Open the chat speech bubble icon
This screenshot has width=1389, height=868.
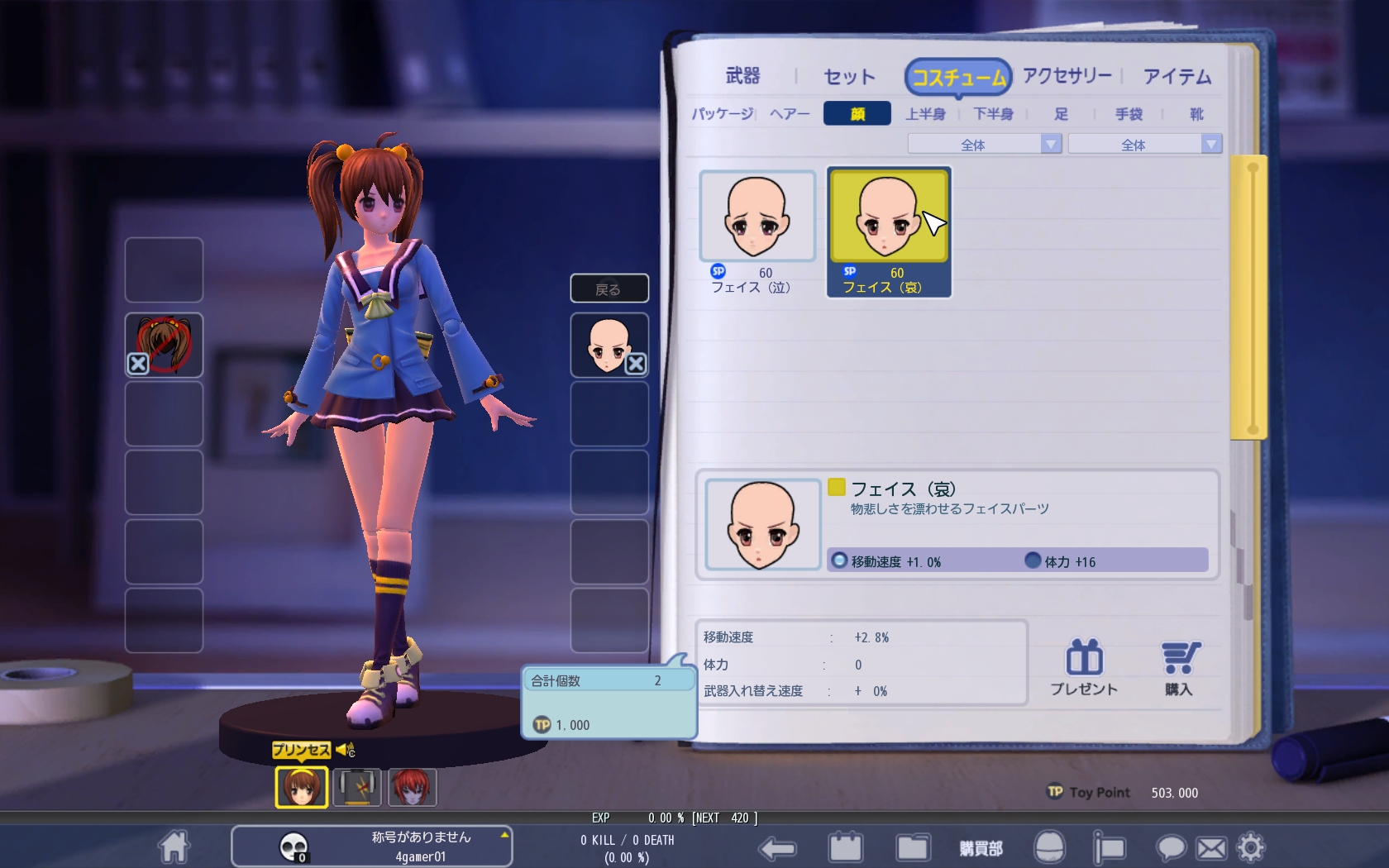1171,848
